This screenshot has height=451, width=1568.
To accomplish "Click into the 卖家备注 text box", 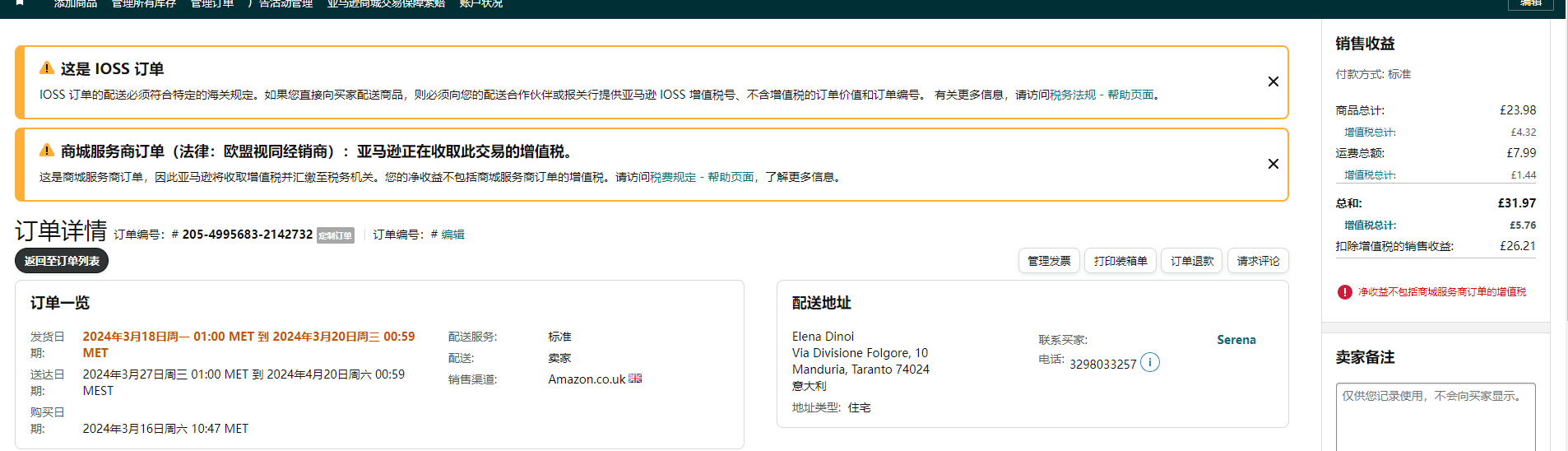I will [1435, 418].
